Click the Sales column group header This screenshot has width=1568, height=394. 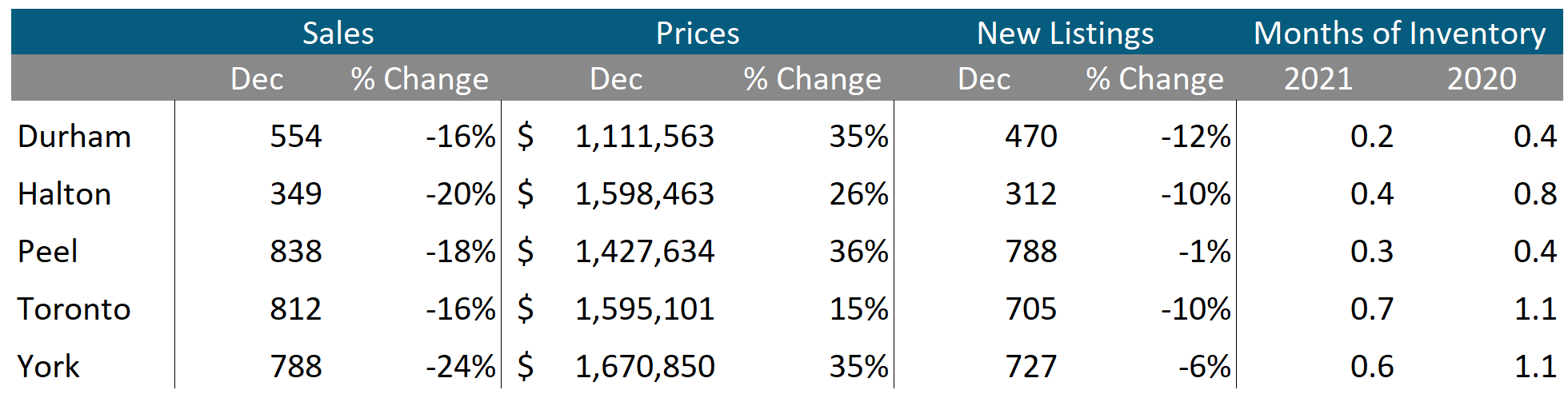click(x=338, y=34)
